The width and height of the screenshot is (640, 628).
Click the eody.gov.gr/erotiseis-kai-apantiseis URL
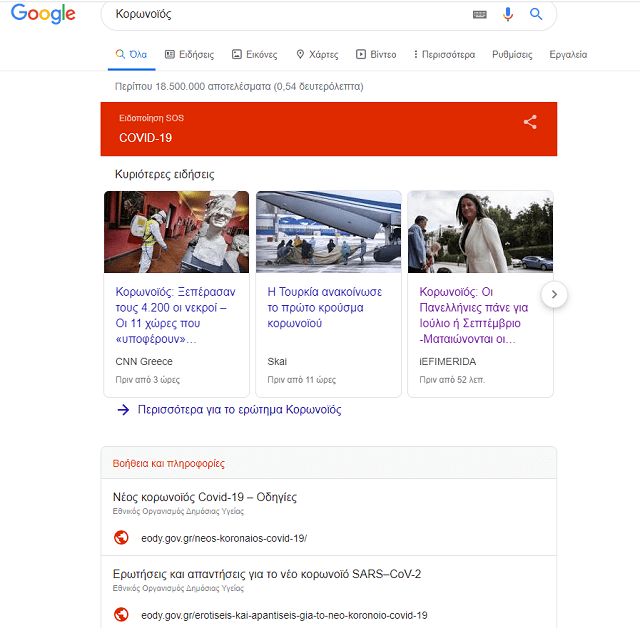[x=284, y=615]
